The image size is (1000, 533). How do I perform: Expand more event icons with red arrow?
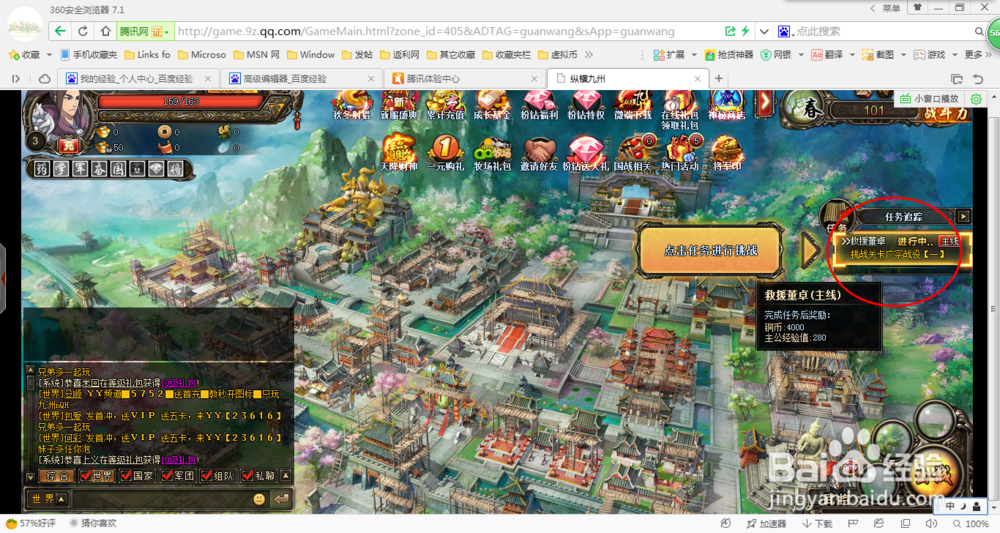point(764,102)
